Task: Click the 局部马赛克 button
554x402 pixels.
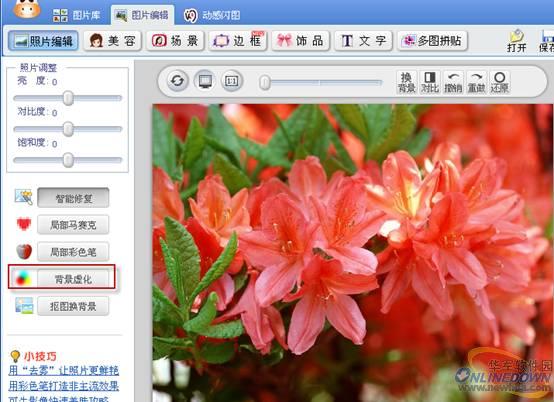Action: (73, 225)
